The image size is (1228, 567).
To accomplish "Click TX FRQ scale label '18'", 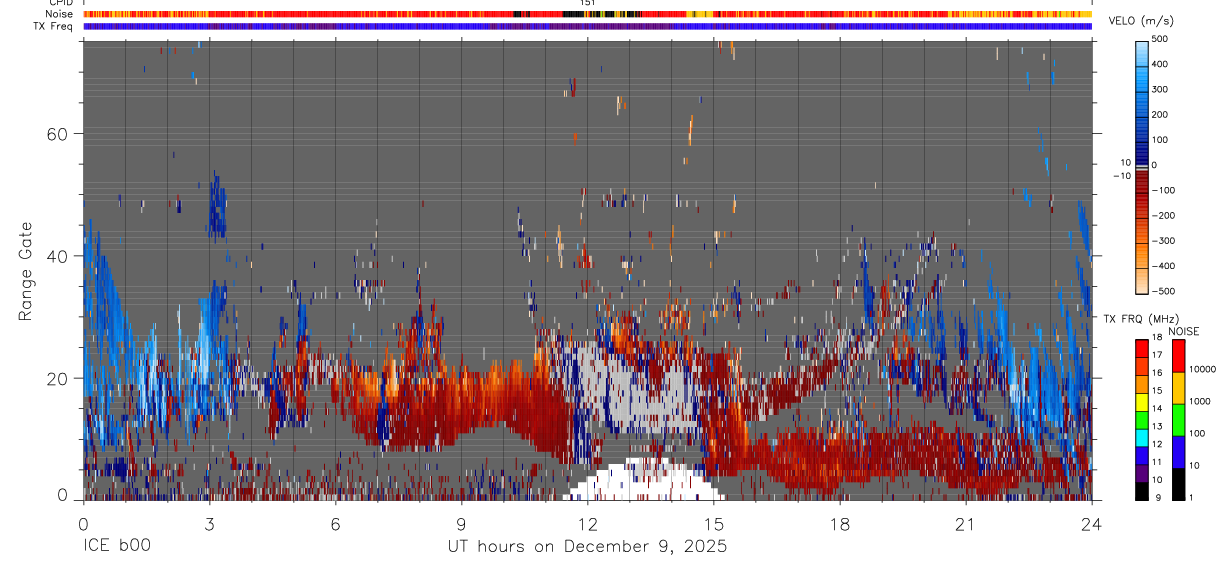I will click(1158, 339).
